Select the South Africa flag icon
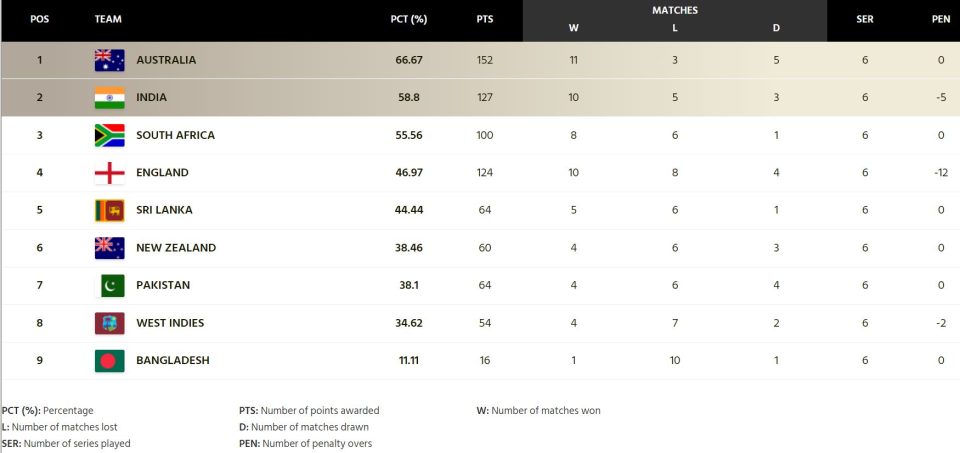The image size is (960, 453). pyautogui.click(x=110, y=135)
